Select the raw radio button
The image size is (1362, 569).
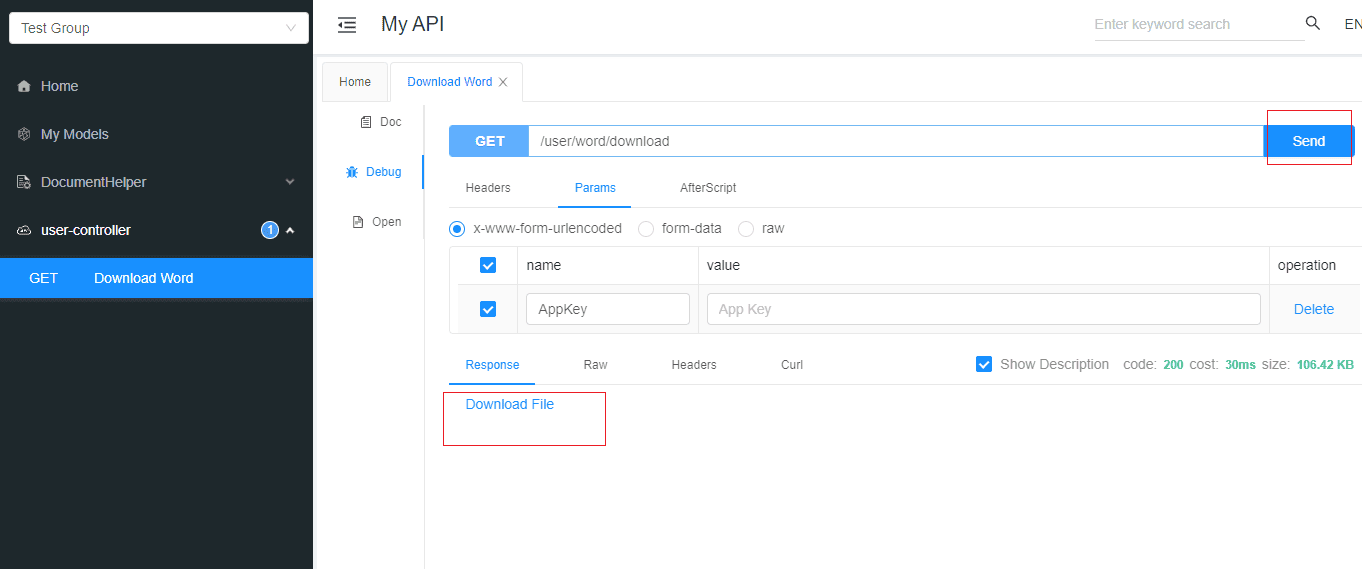pos(746,229)
